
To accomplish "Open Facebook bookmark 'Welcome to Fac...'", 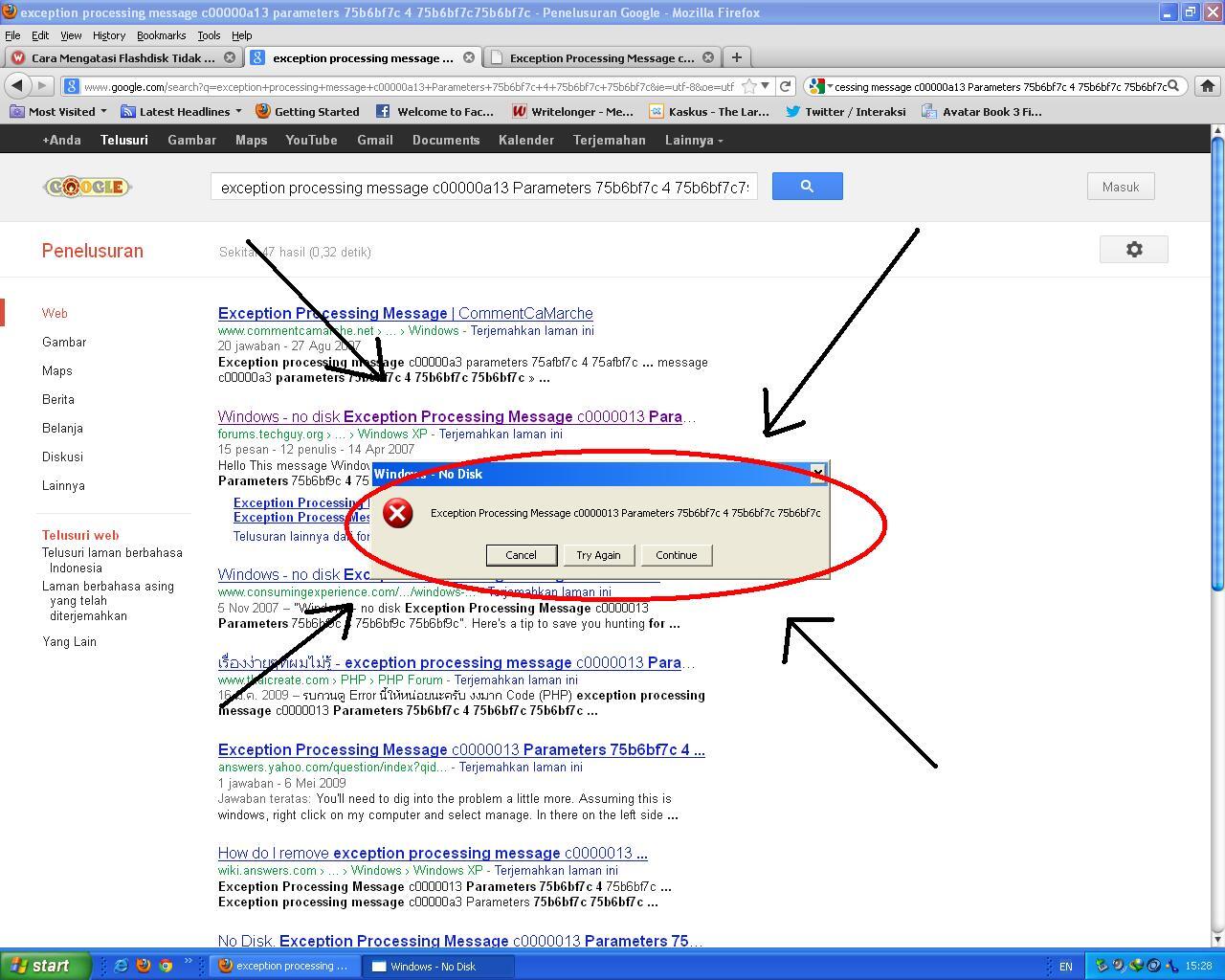I will coord(434,112).
